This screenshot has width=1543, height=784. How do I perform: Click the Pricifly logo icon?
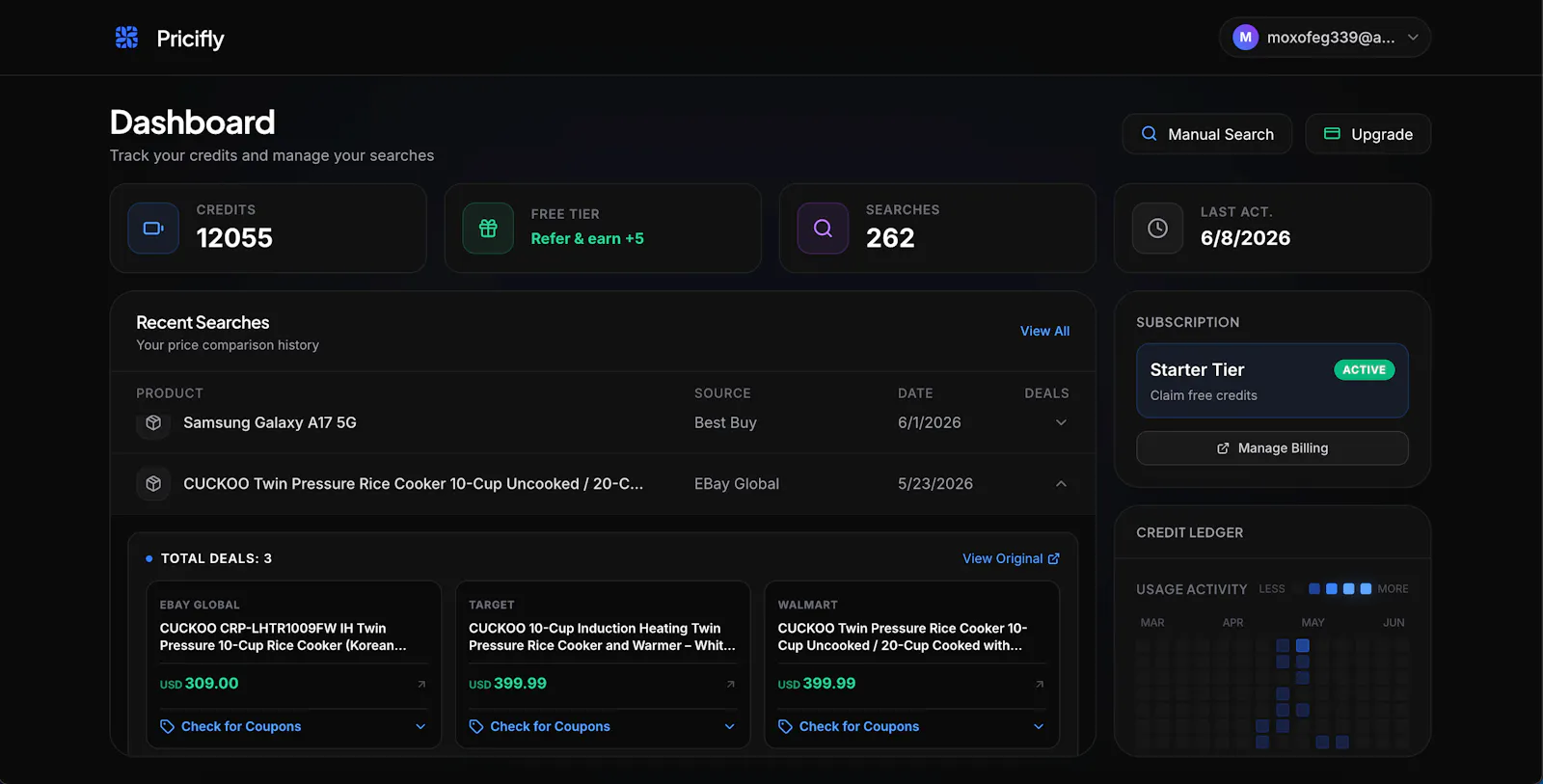coord(126,38)
